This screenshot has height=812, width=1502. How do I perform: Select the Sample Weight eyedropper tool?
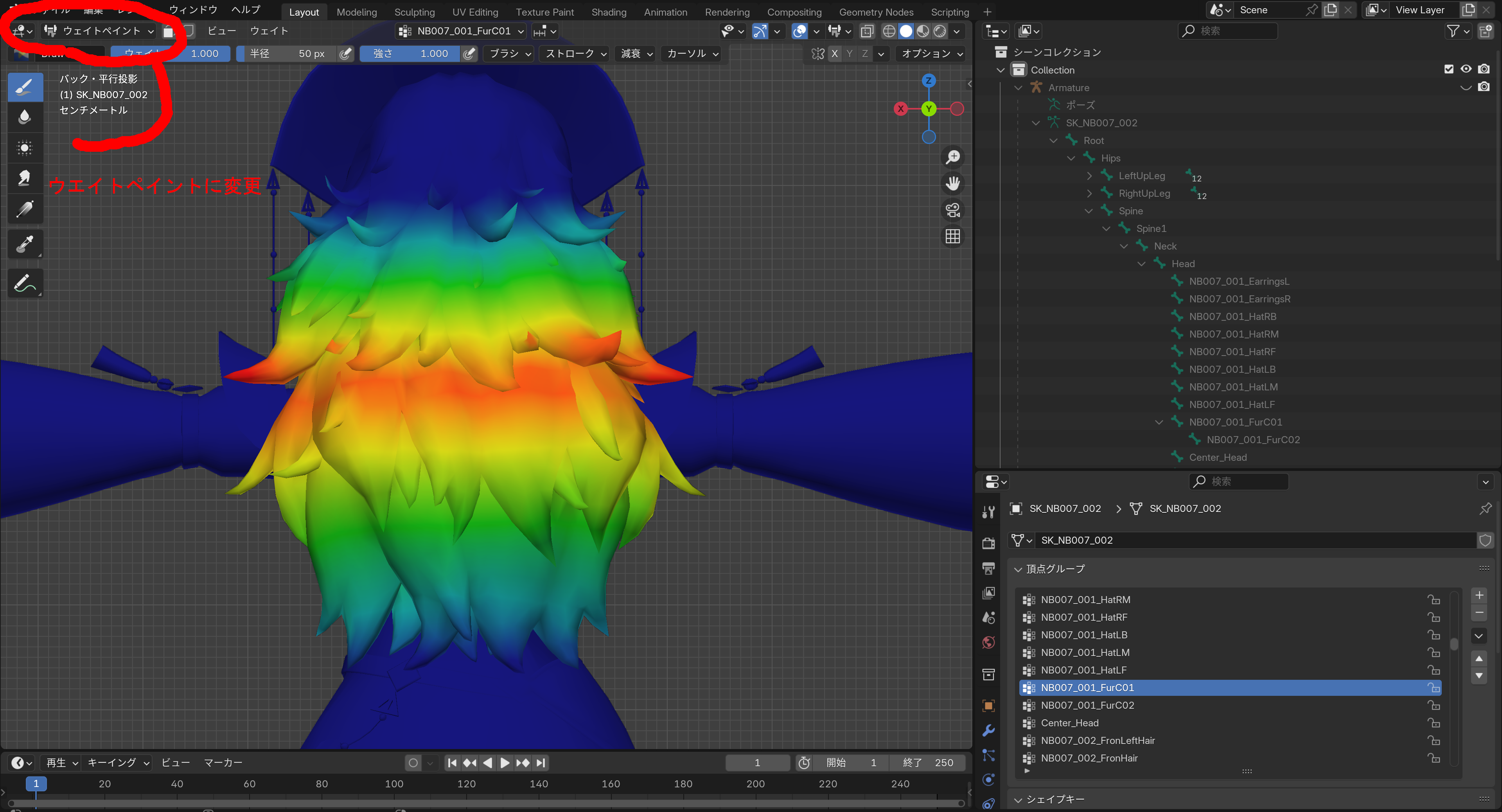(x=25, y=244)
